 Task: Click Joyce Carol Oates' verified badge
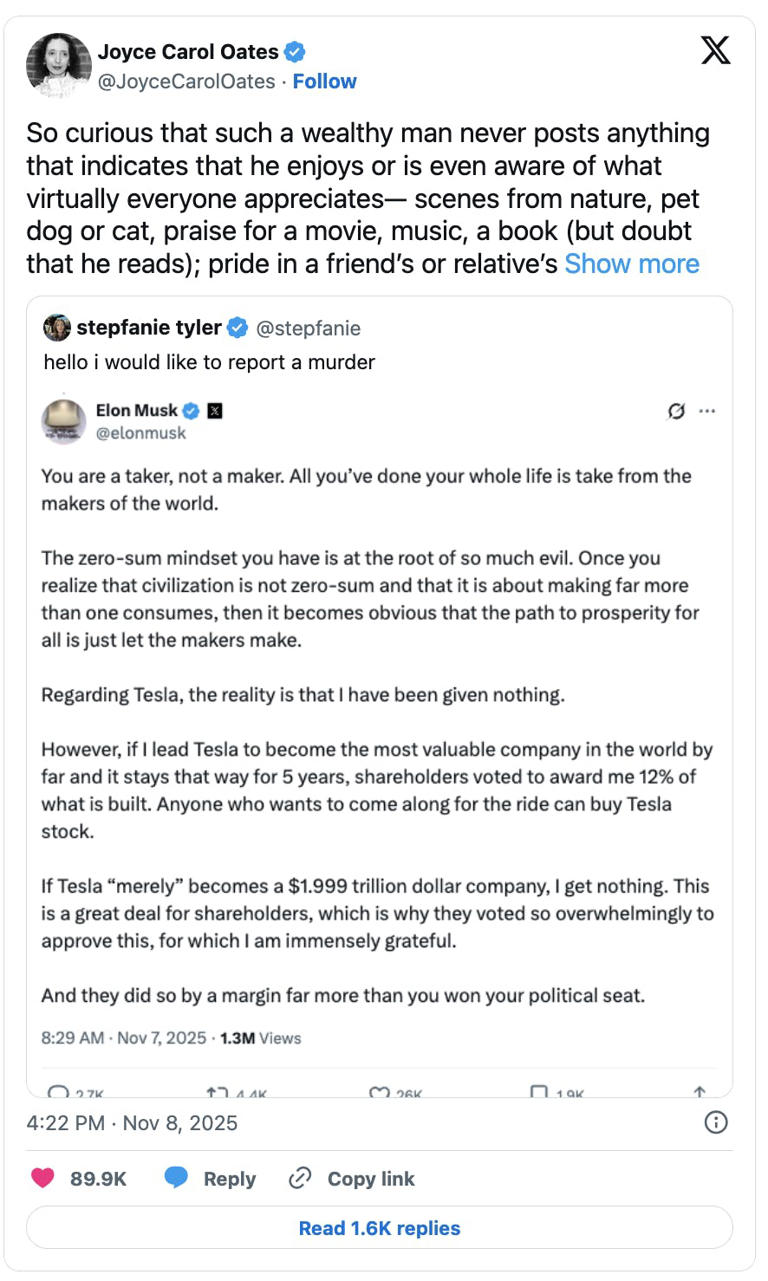(294, 53)
